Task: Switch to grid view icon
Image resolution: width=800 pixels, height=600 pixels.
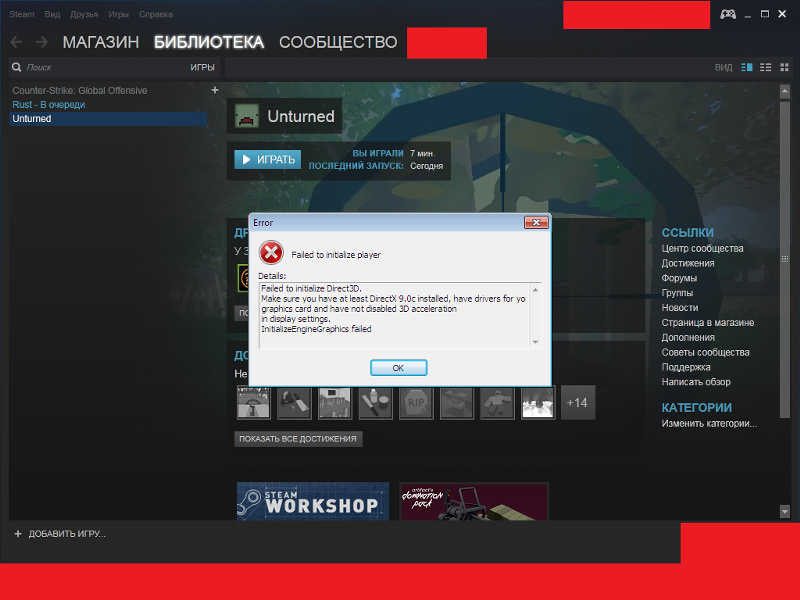Action: [x=784, y=67]
